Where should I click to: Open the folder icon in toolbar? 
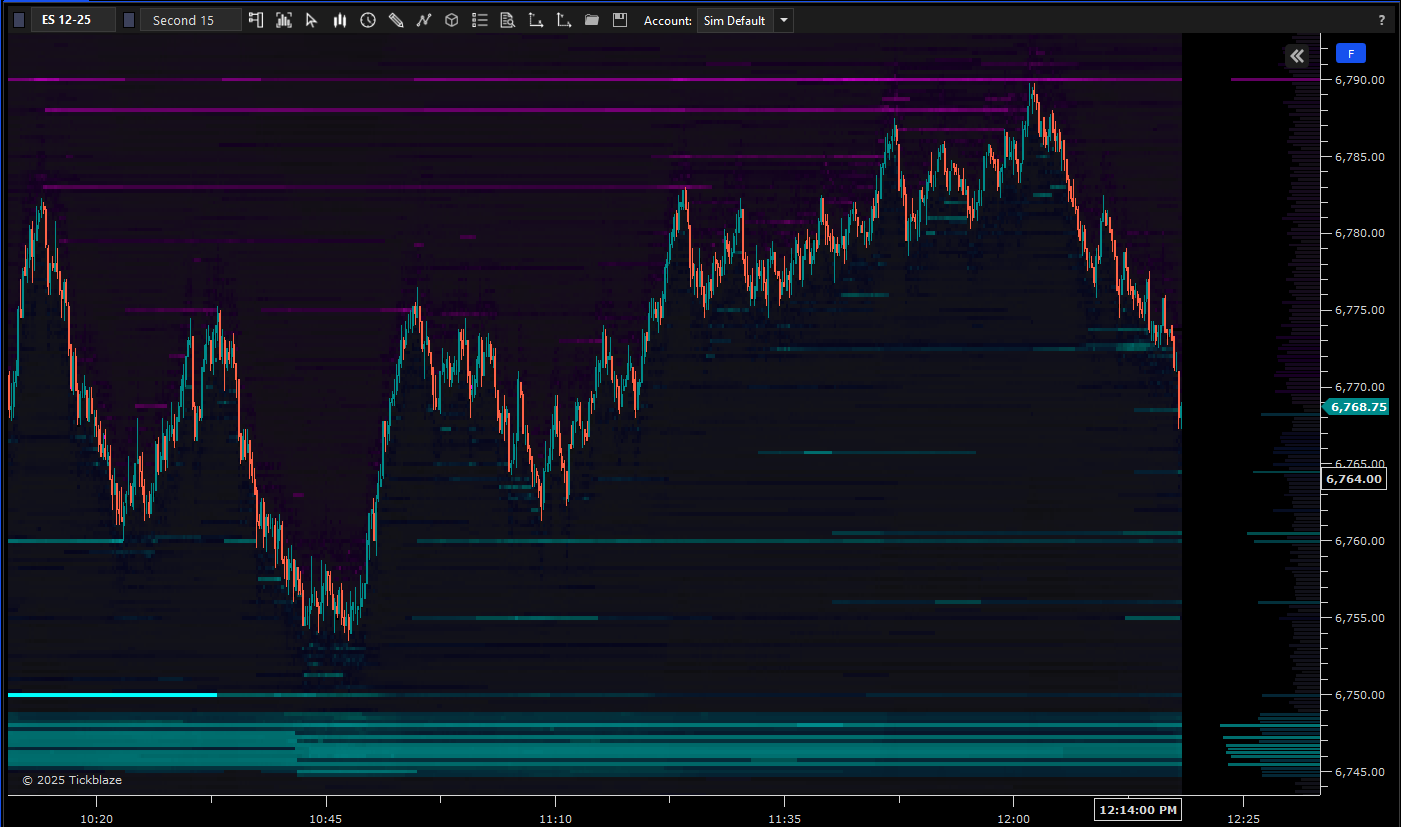[592, 20]
